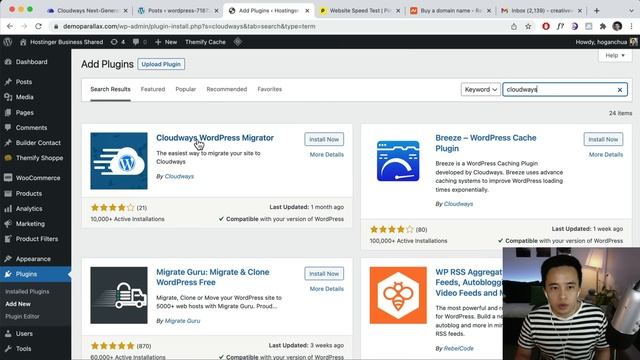Viewport: 640px width, 360px height.
Task: Install Cloudways WordPress Migrator now
Action: (x=324, y=139)
